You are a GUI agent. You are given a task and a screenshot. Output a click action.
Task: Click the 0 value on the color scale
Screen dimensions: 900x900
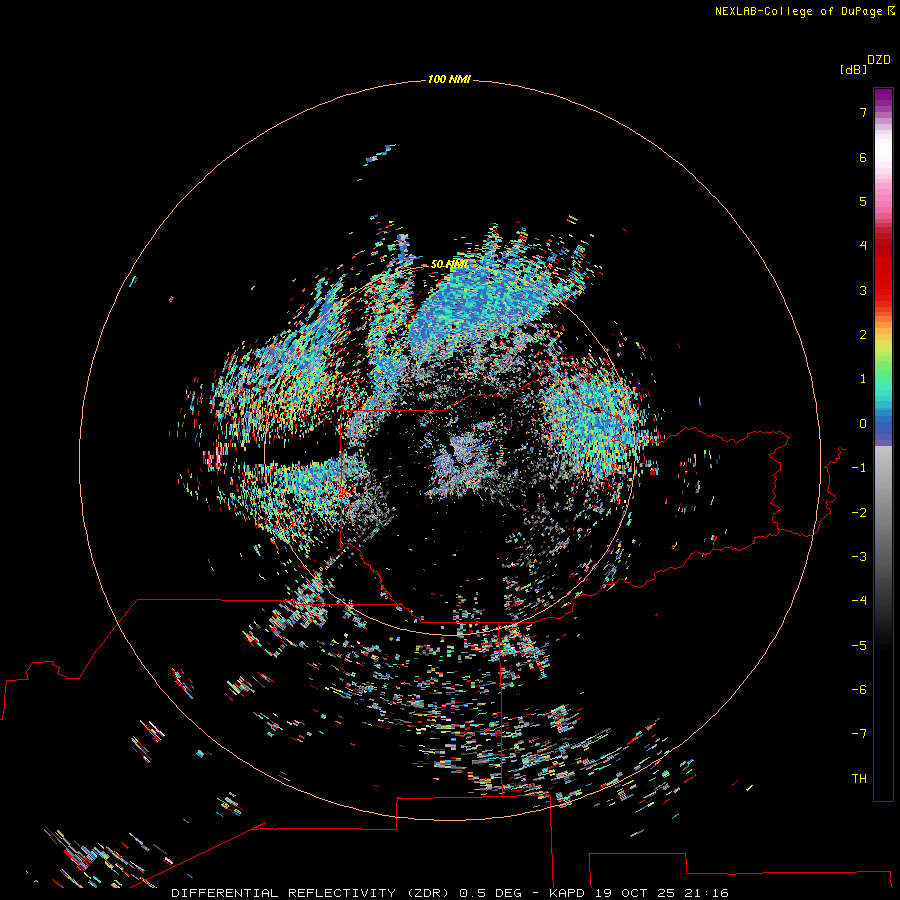point(863,424)
